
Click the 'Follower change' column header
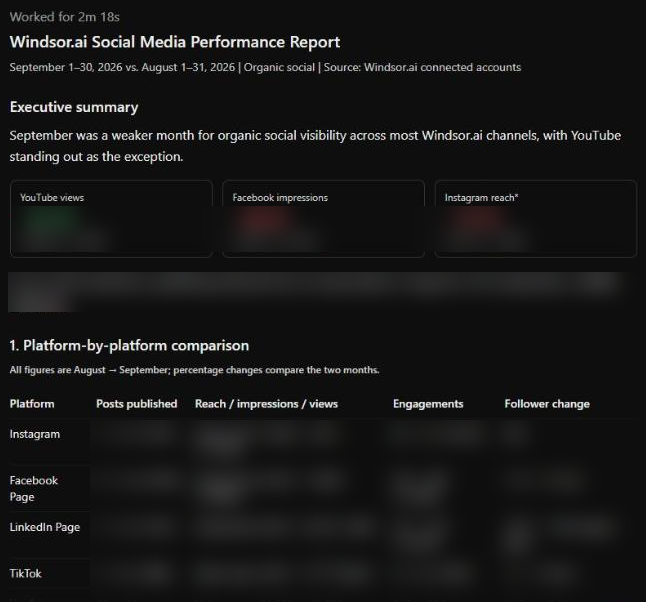click(547, 404)
